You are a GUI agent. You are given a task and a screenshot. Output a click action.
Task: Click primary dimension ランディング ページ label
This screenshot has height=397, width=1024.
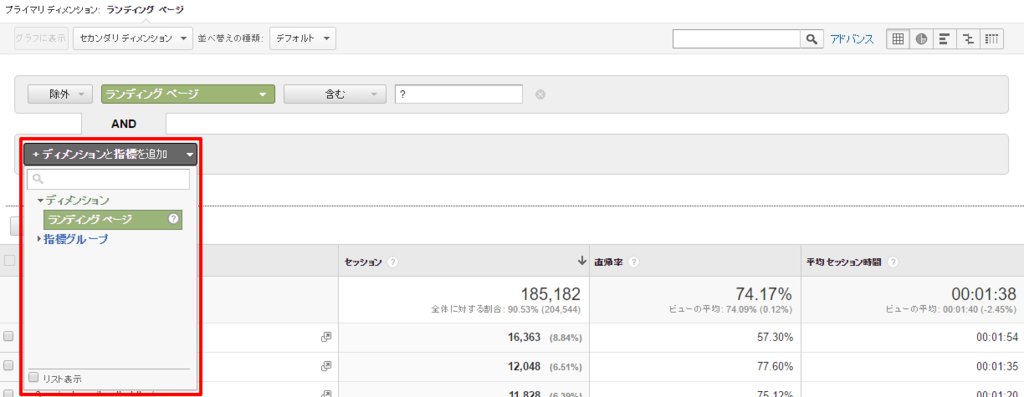(144, 10)
